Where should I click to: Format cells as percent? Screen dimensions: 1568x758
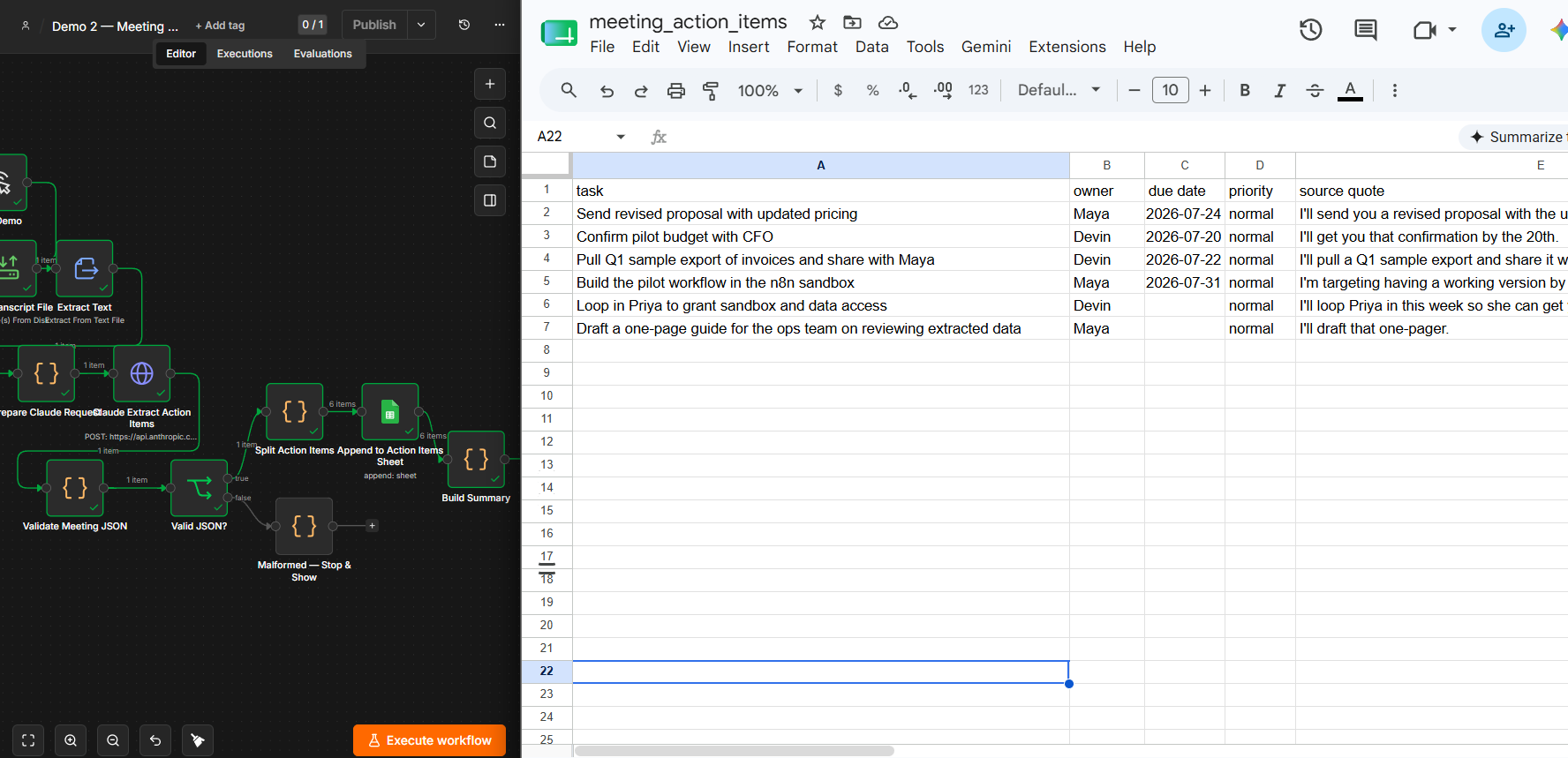pos(872,90)
